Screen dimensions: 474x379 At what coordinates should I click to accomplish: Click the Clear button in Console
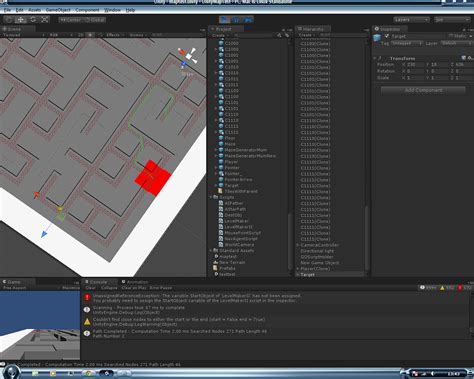coord(90,288)
